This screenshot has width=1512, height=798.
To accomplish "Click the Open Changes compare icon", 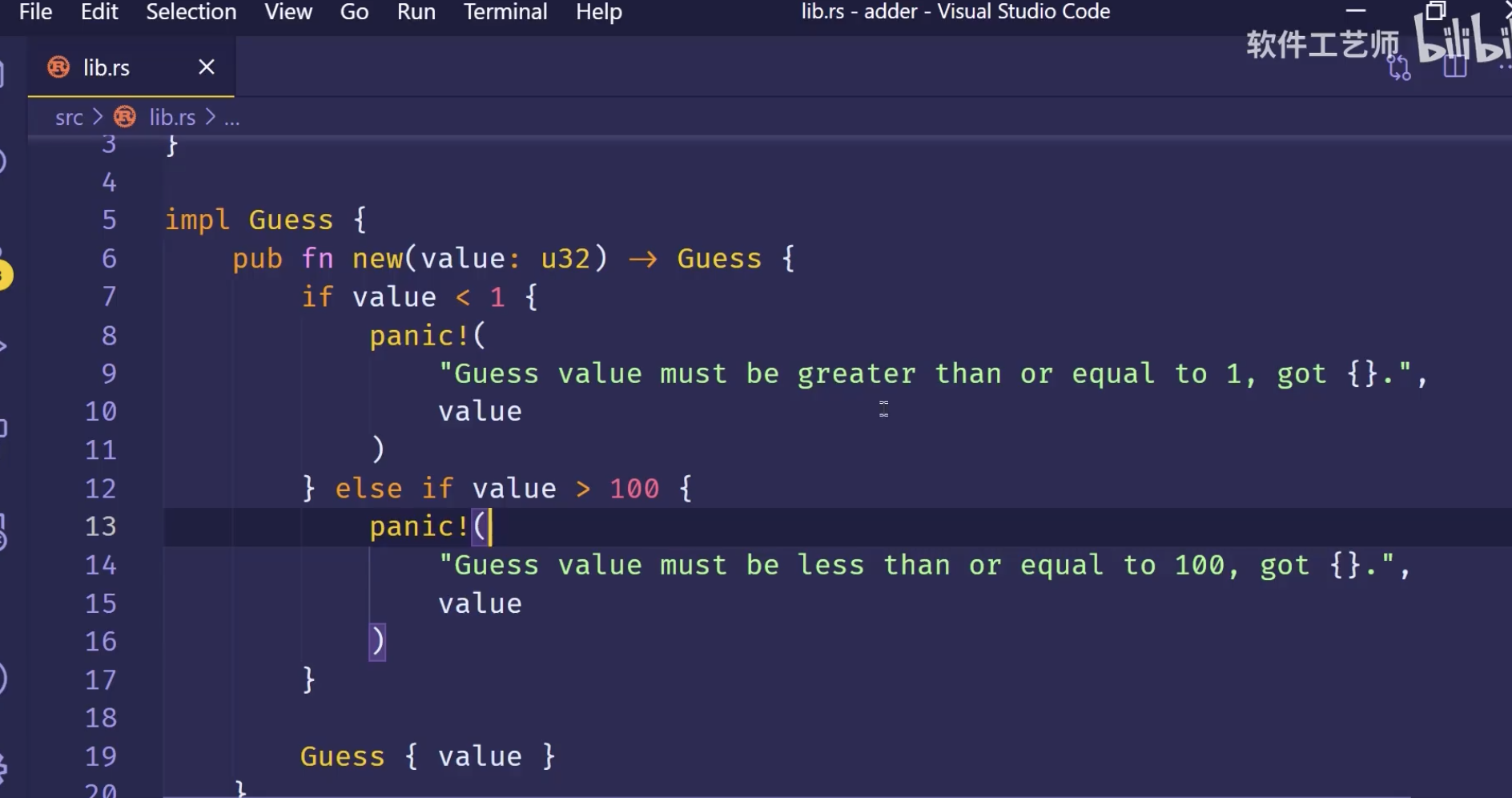I will [x=1399, y=68].
